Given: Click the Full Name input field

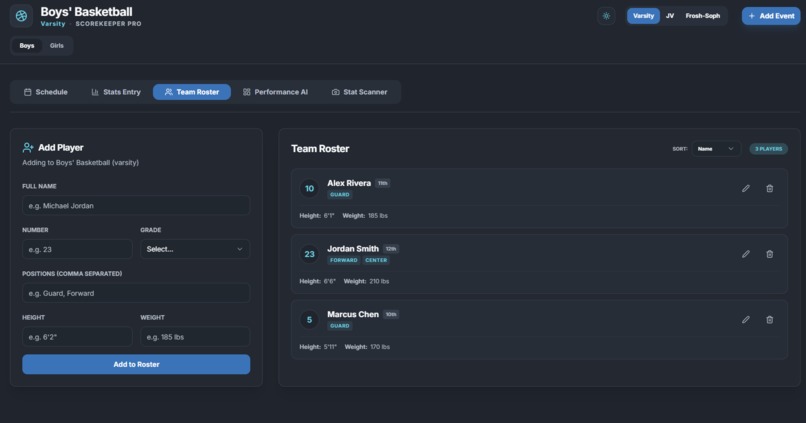Looking at the screenshot, I should point(136,206).
